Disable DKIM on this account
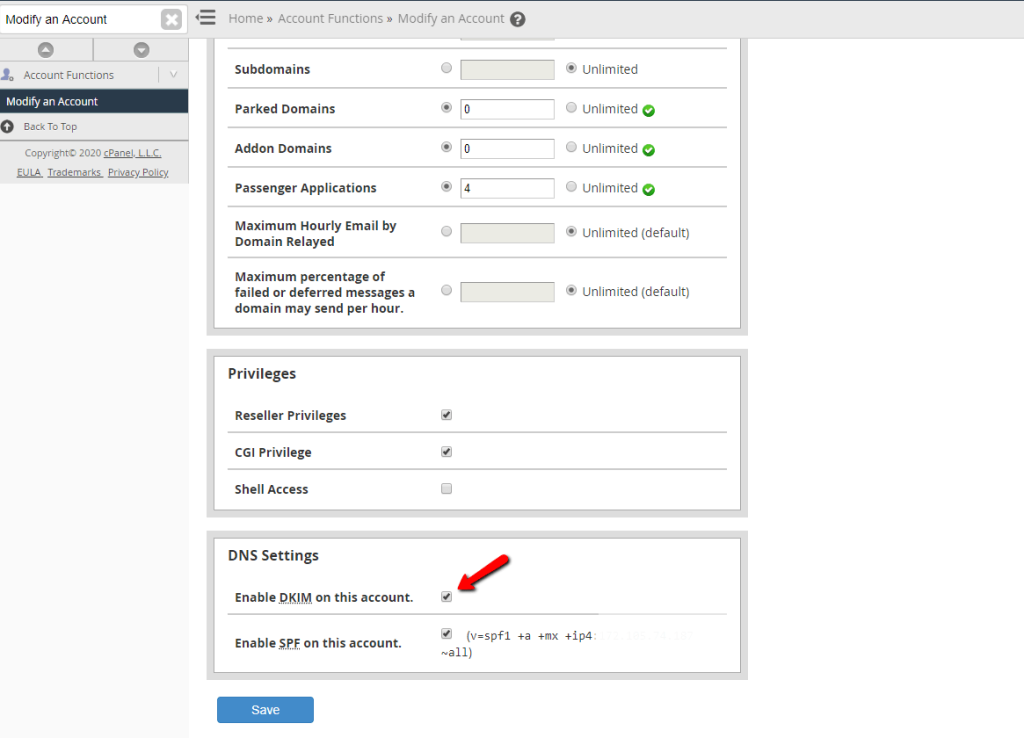 click(x=446, y=596)
